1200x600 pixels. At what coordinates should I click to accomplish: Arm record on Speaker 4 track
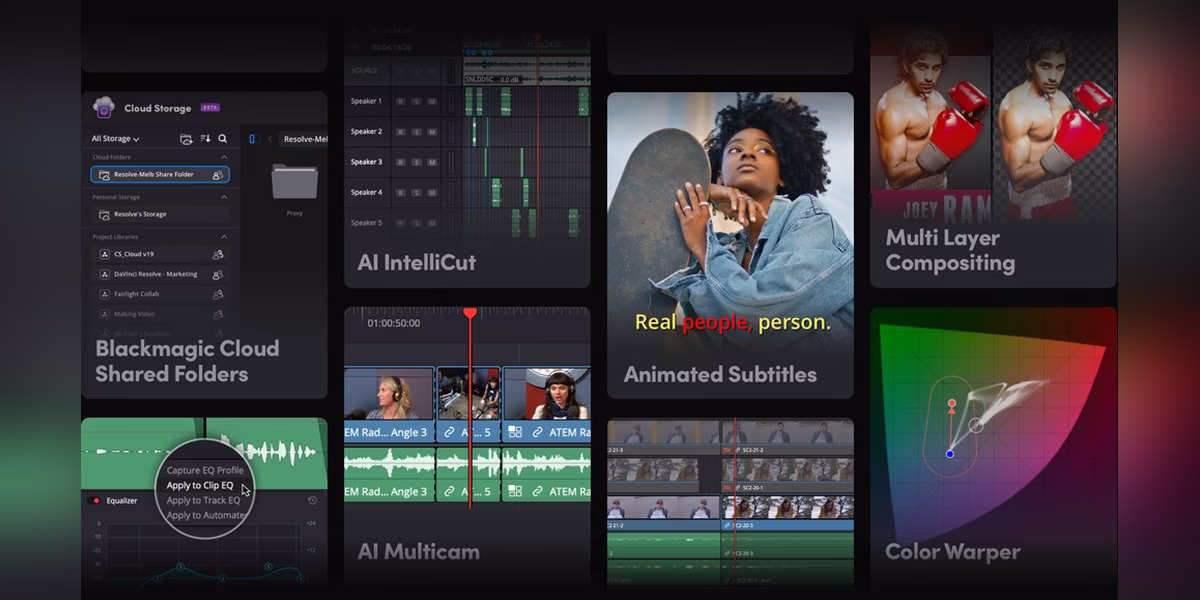coord(401,192)
